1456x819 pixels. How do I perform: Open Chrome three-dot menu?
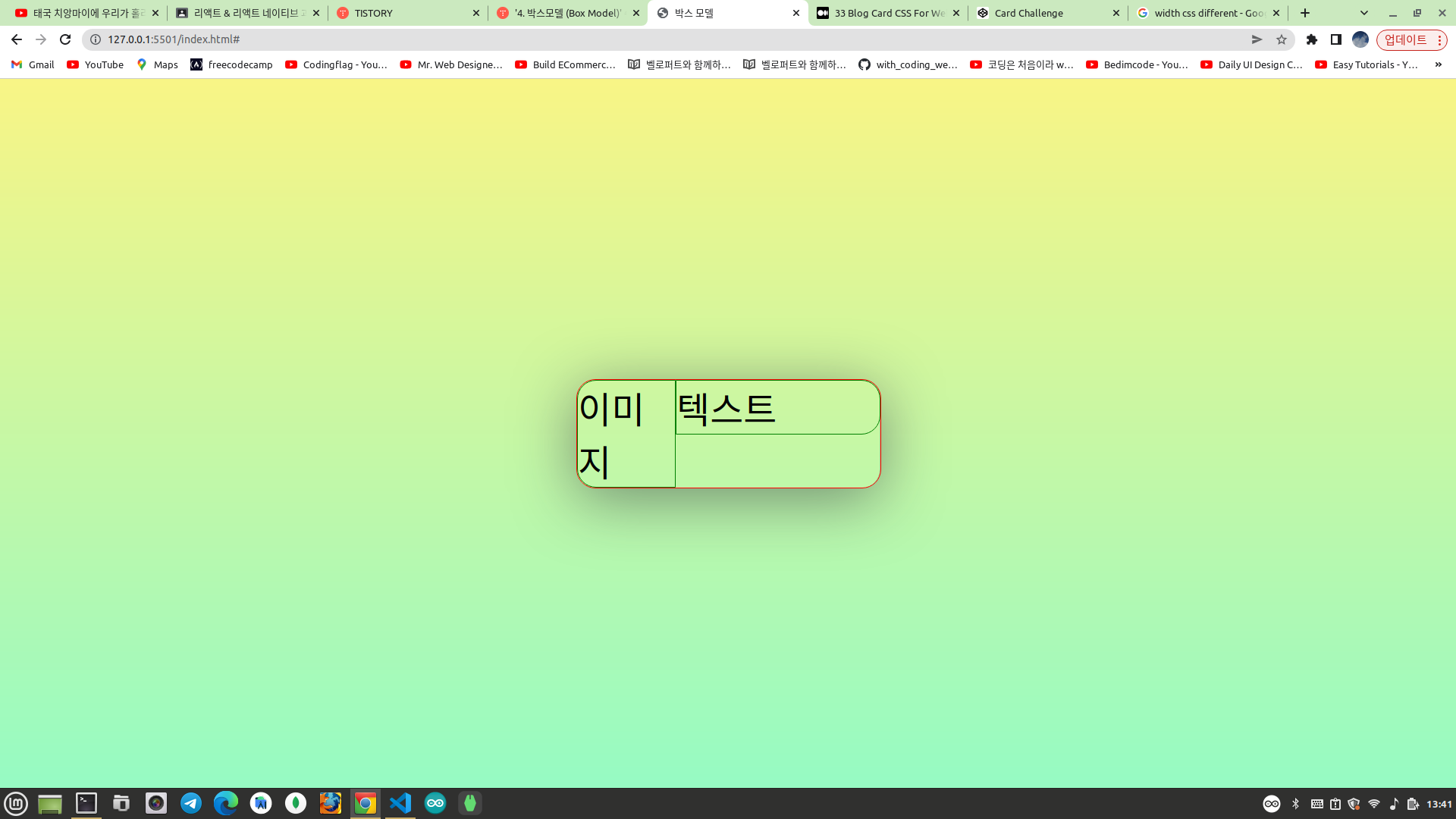pyautogui.click(x=1439, y=39)
